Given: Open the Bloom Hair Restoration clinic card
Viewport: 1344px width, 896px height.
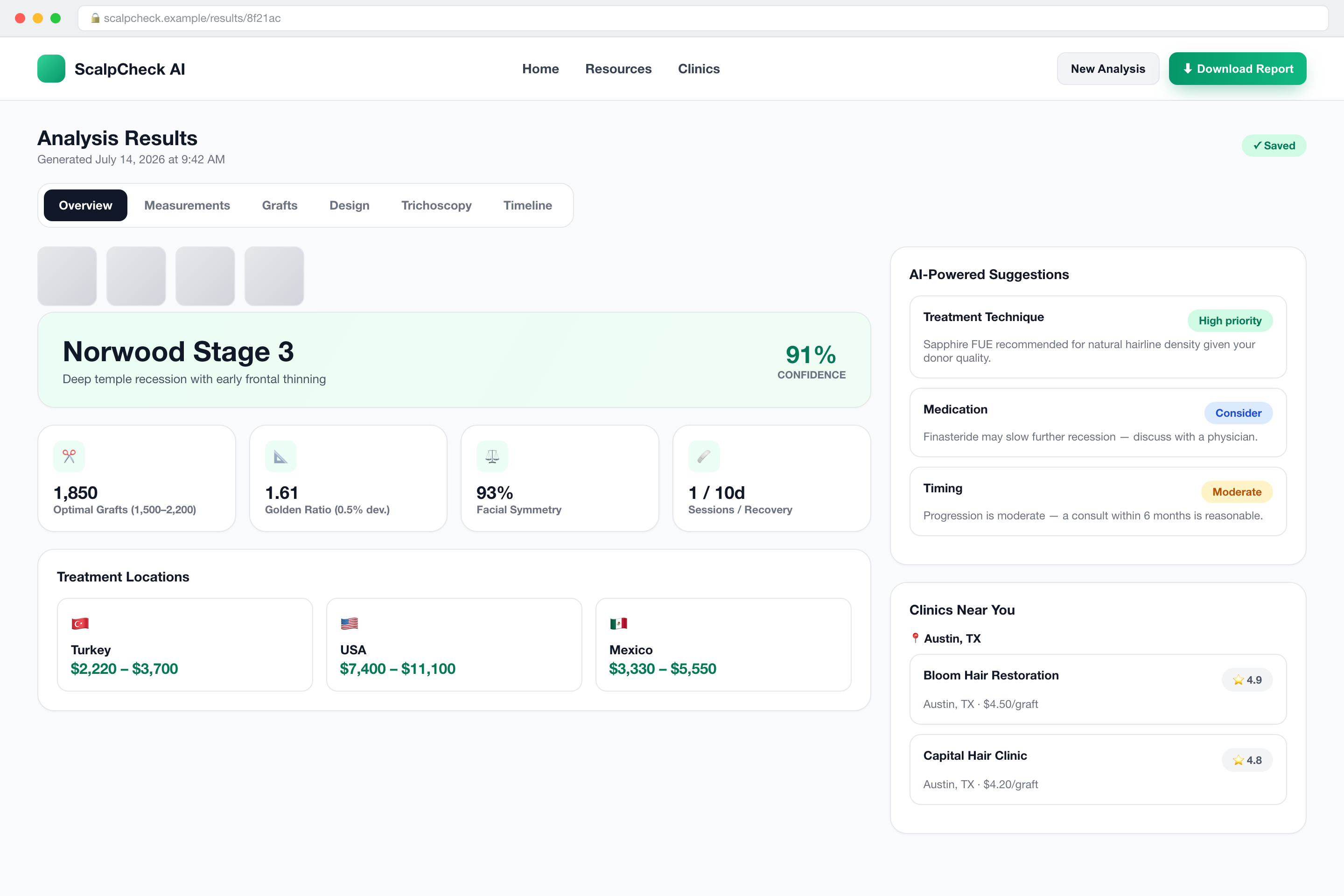Looking at the screenshot, I should click(1098, 689).
